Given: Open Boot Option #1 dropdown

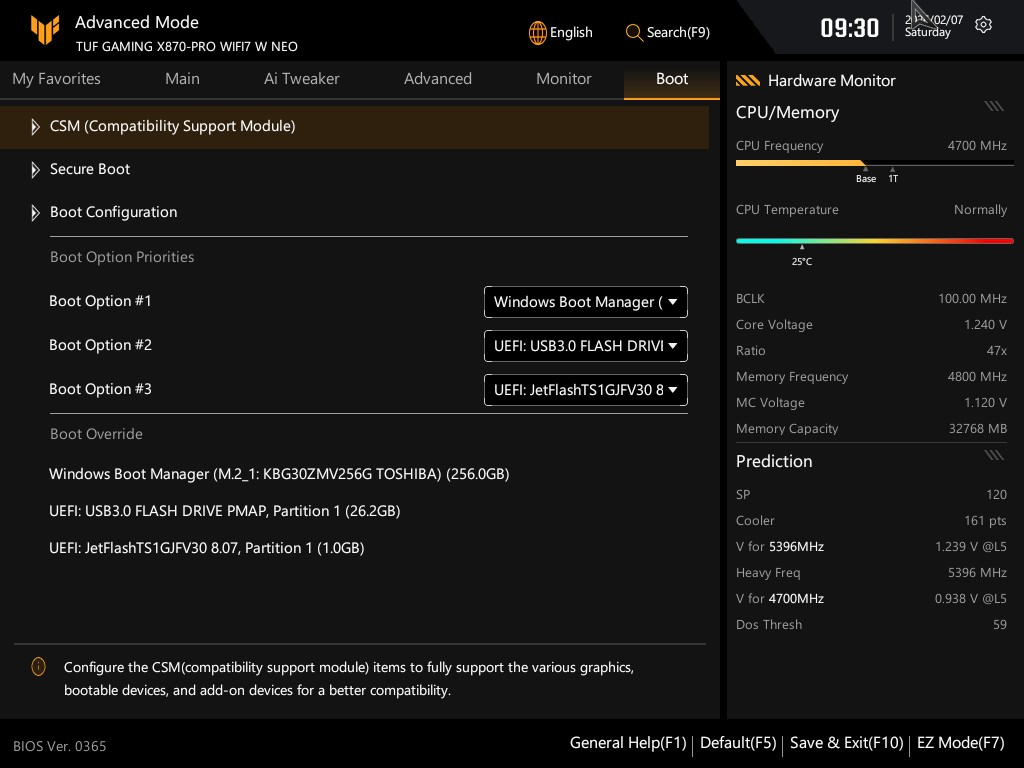Looking at the screenshot, I should pyautogui.click(x=585, y=302).
